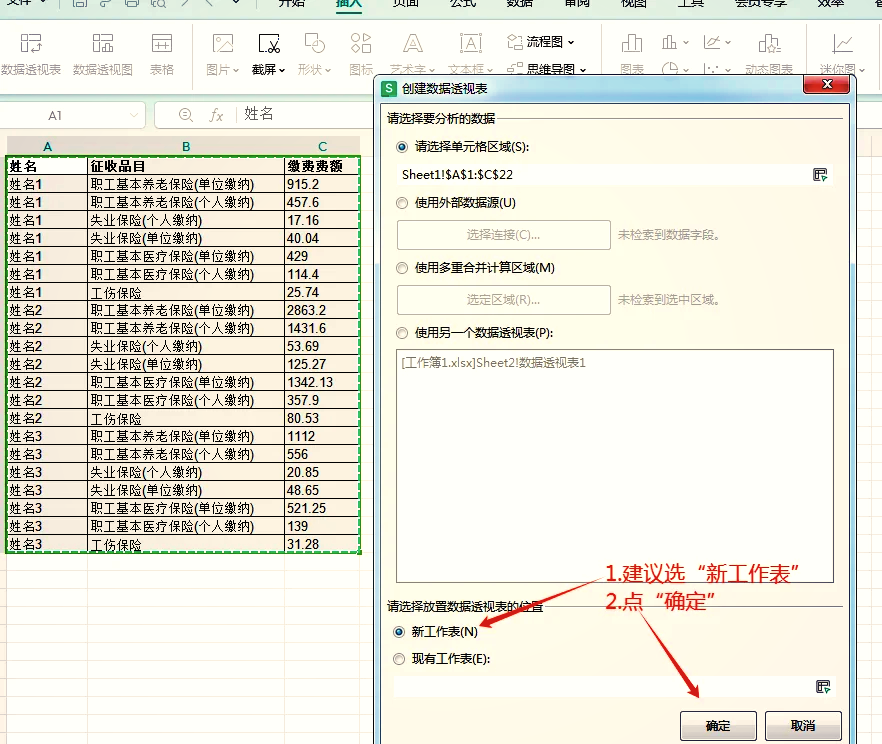Click the 截屏 screenshot tool icon
882x744 pixels.
[x=269, y=43]
